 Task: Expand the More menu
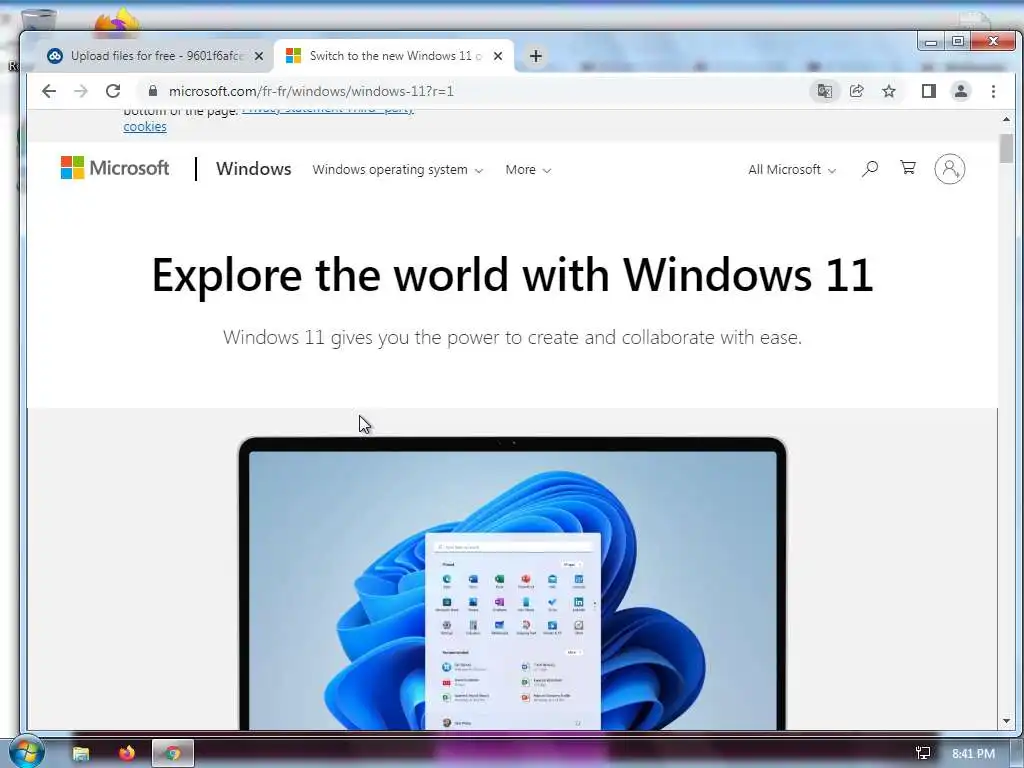(x=528, y=170)
